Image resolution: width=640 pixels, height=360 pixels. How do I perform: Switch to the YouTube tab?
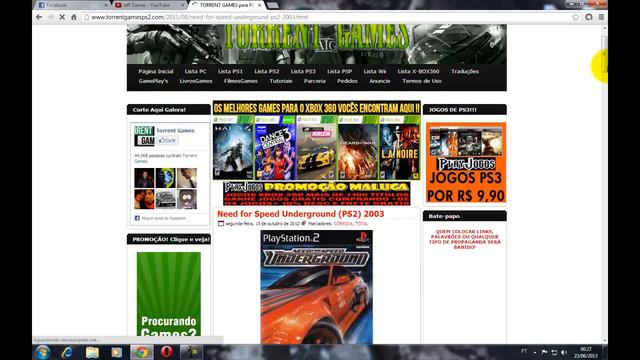(x=149, y=5)
